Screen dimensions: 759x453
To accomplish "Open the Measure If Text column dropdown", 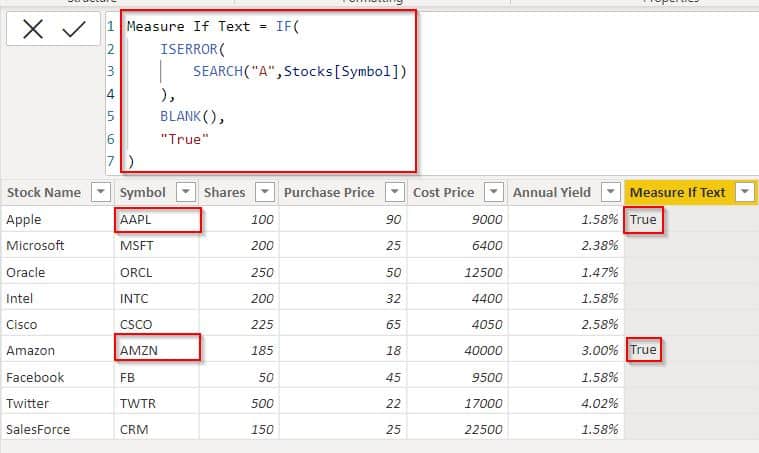I will pos(744,192).
